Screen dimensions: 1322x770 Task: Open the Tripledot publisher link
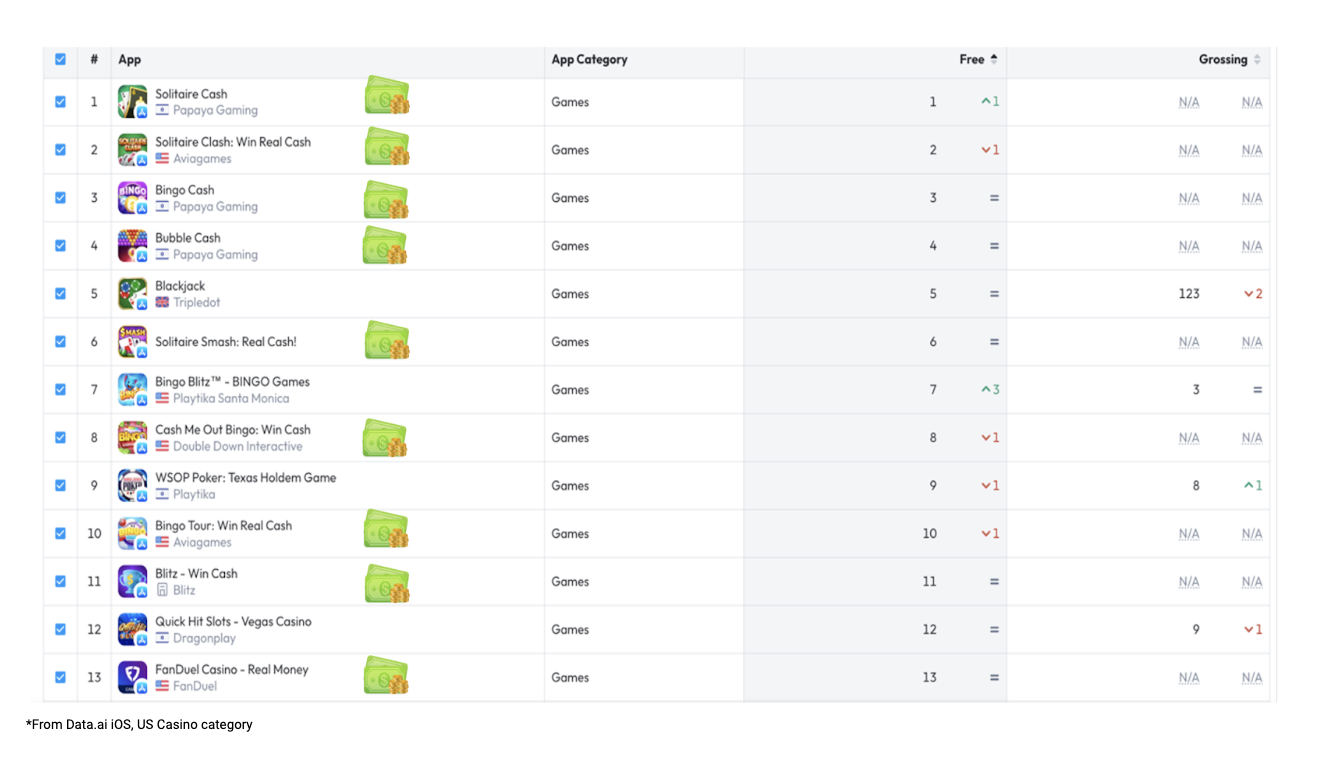(196, 303)
